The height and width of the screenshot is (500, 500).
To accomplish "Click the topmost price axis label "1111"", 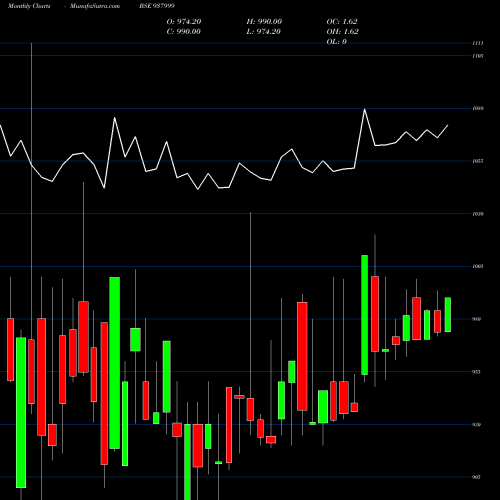I will [x=478, y=43].
